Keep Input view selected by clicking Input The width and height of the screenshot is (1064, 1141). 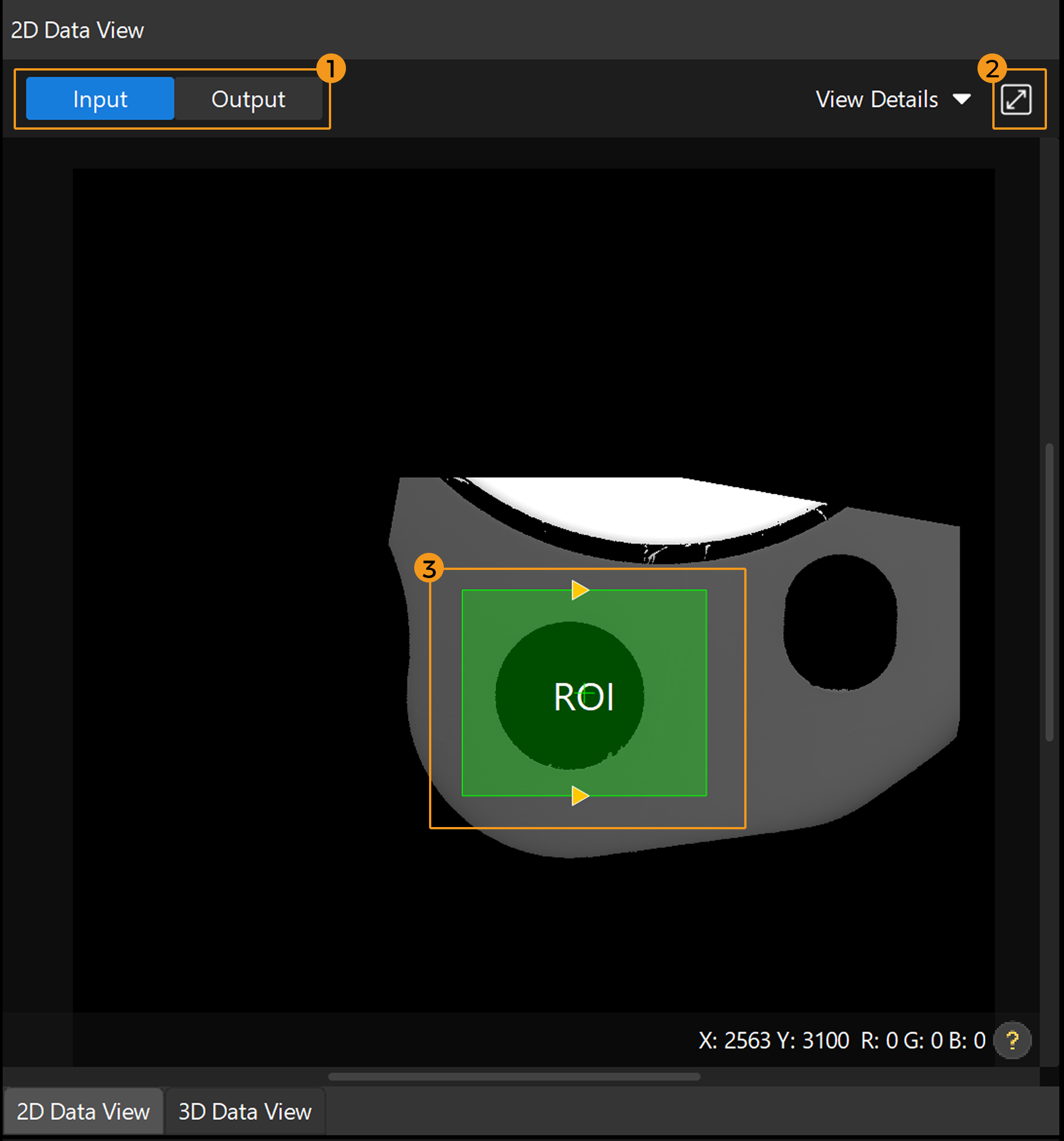[101, 98]
